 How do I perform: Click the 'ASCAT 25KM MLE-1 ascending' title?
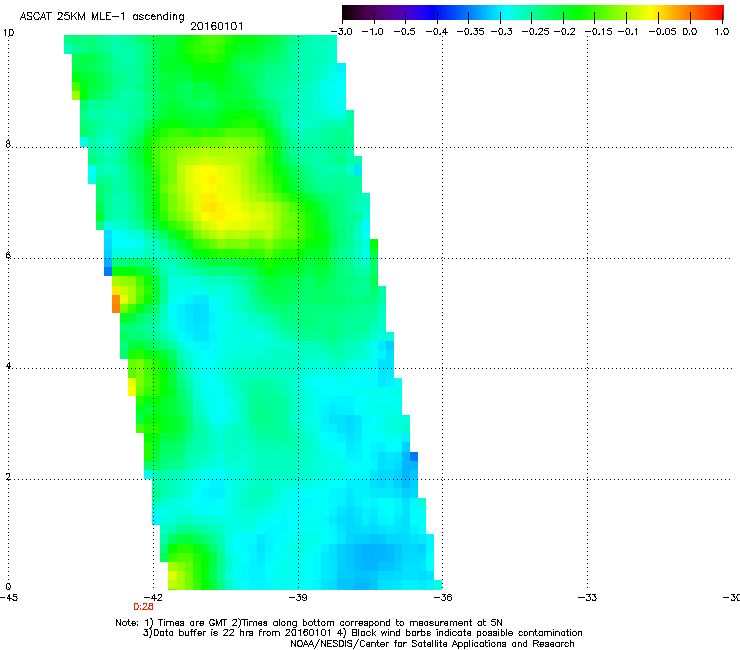(102, 16)
